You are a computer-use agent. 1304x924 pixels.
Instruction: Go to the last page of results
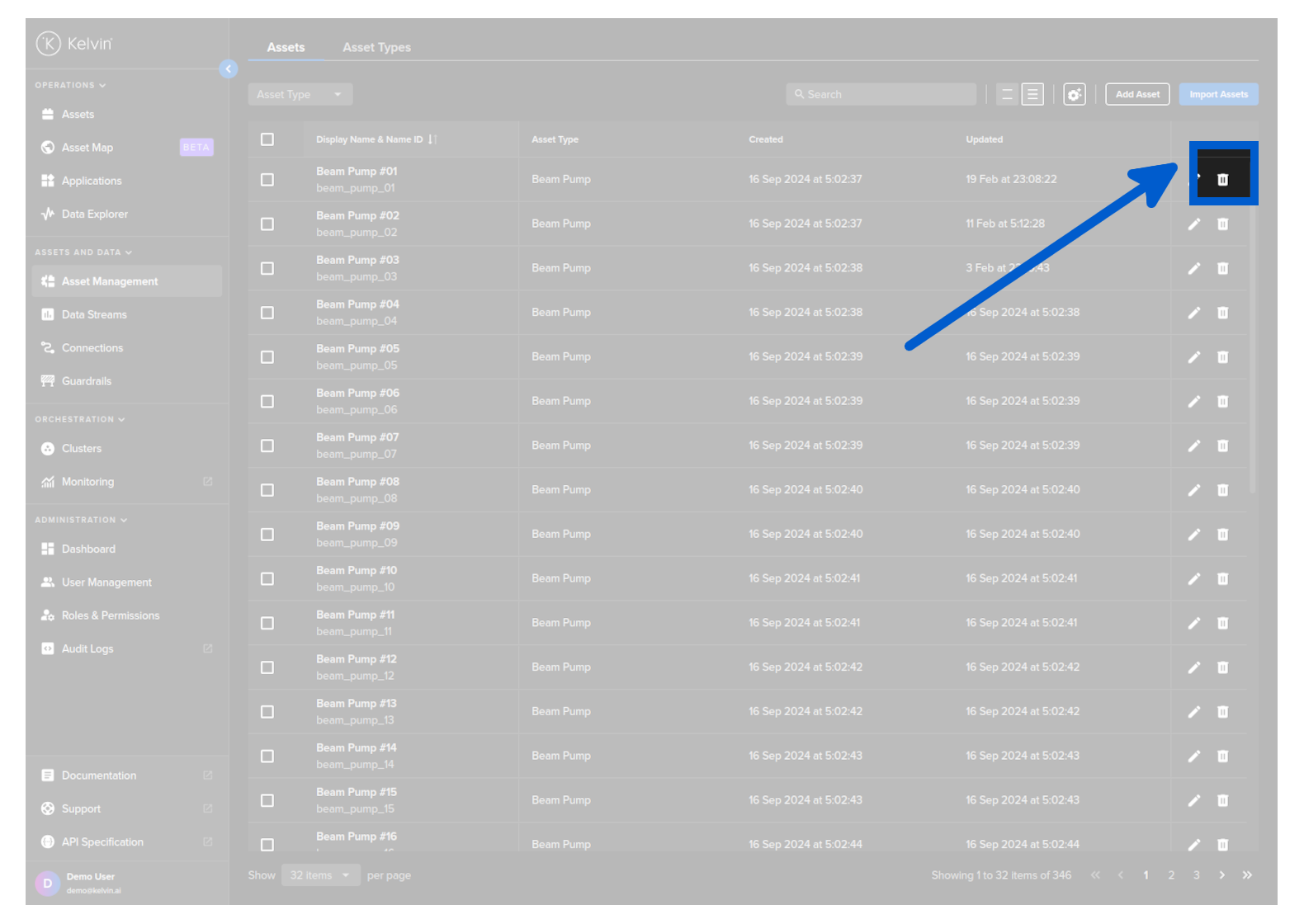point(1247,875)
